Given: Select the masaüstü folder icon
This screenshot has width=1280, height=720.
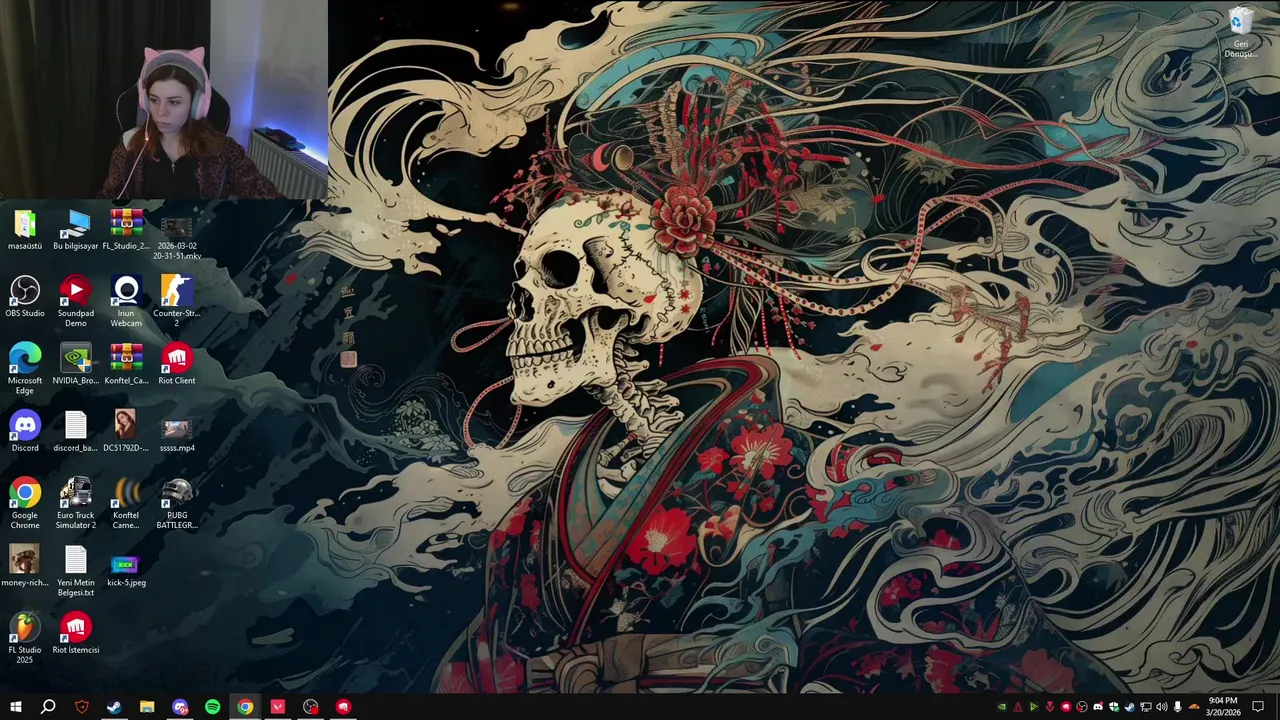Looking at the screenshot, I should click(25, 229).
